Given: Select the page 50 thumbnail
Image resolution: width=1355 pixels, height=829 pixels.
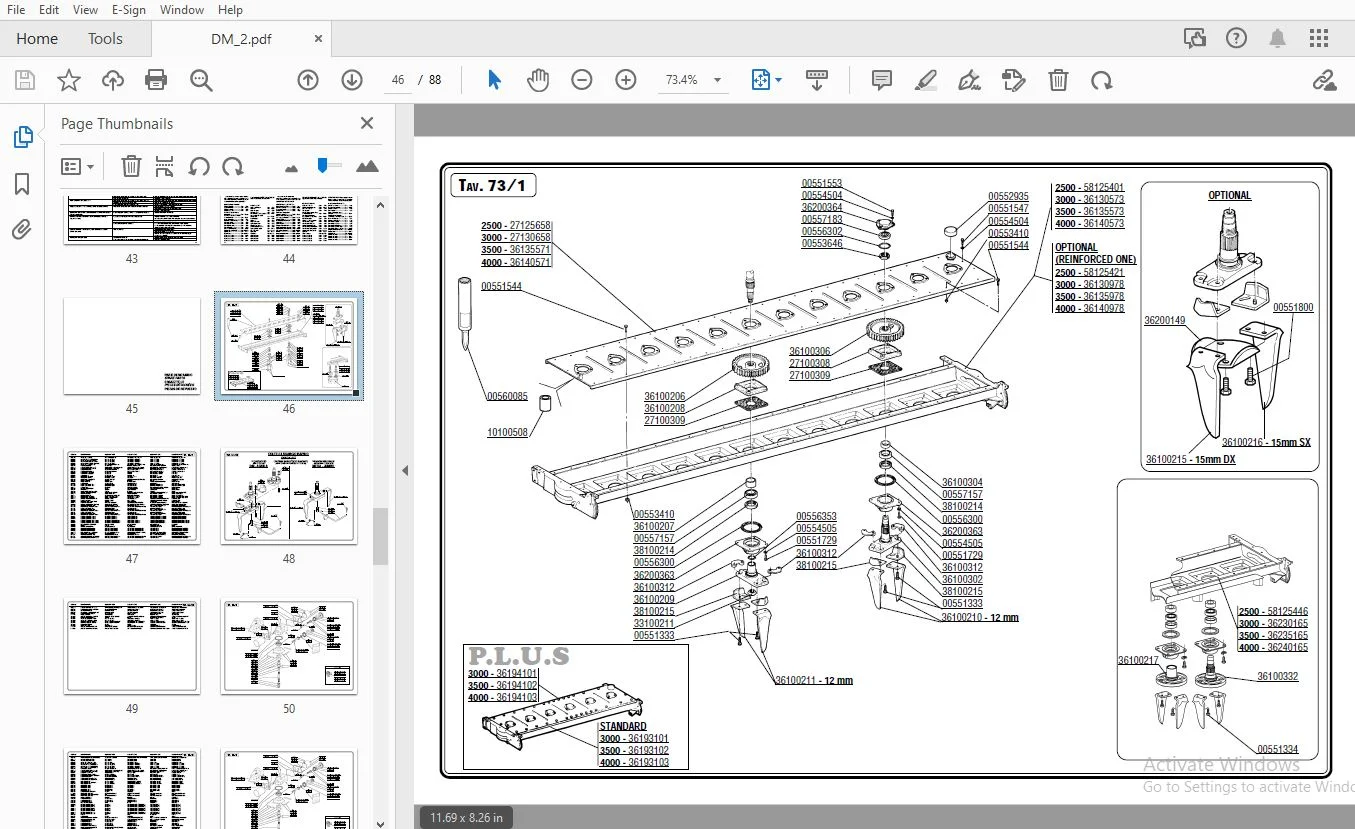Looking at the screenshot, I should 289,646.
